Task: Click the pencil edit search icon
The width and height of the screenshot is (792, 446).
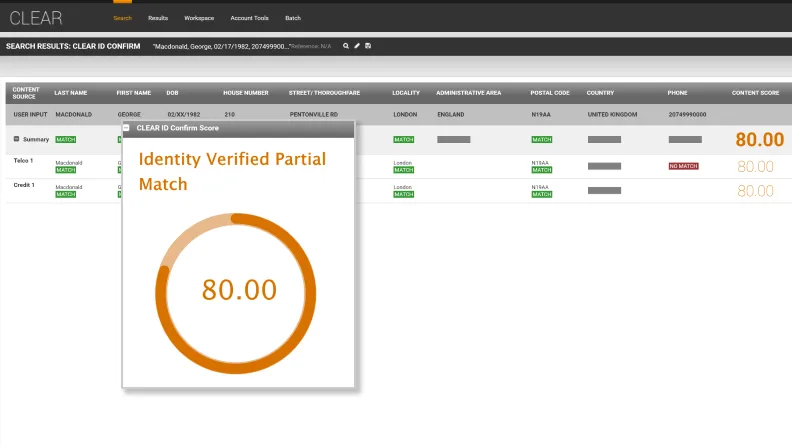Action: pyautogui.click(x=357, y=46)
